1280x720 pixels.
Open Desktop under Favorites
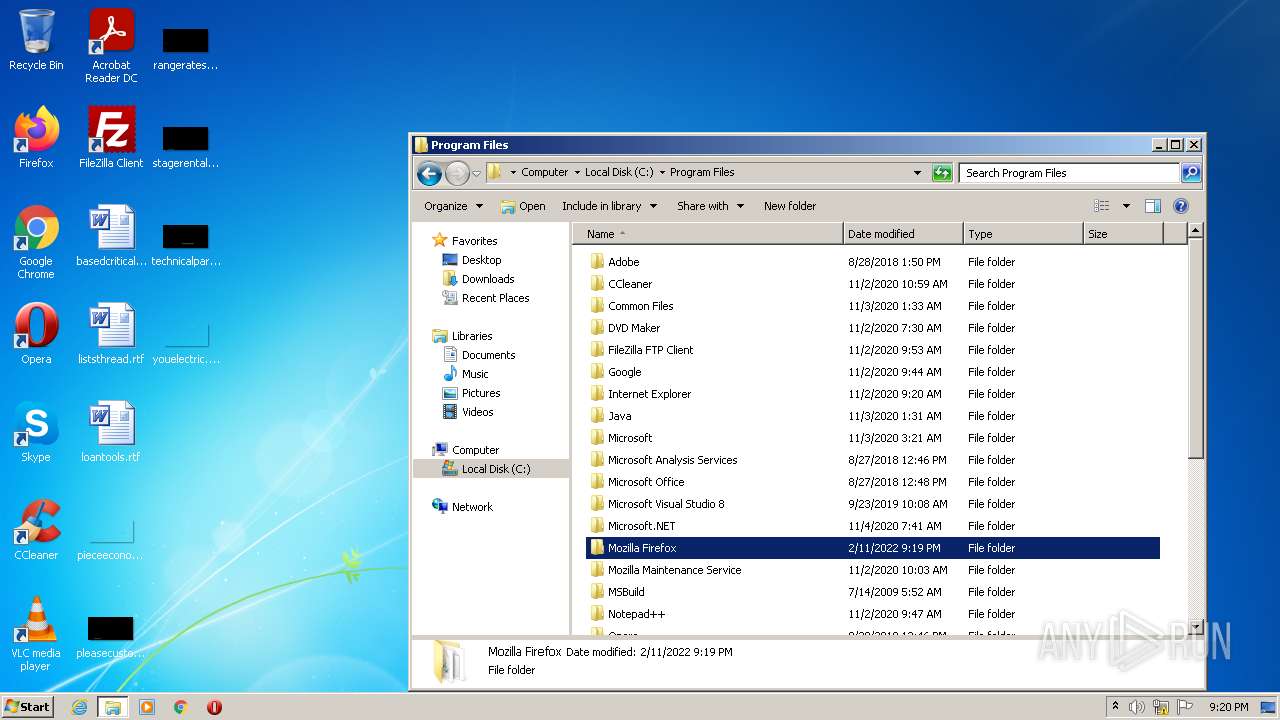coord(481,260)
